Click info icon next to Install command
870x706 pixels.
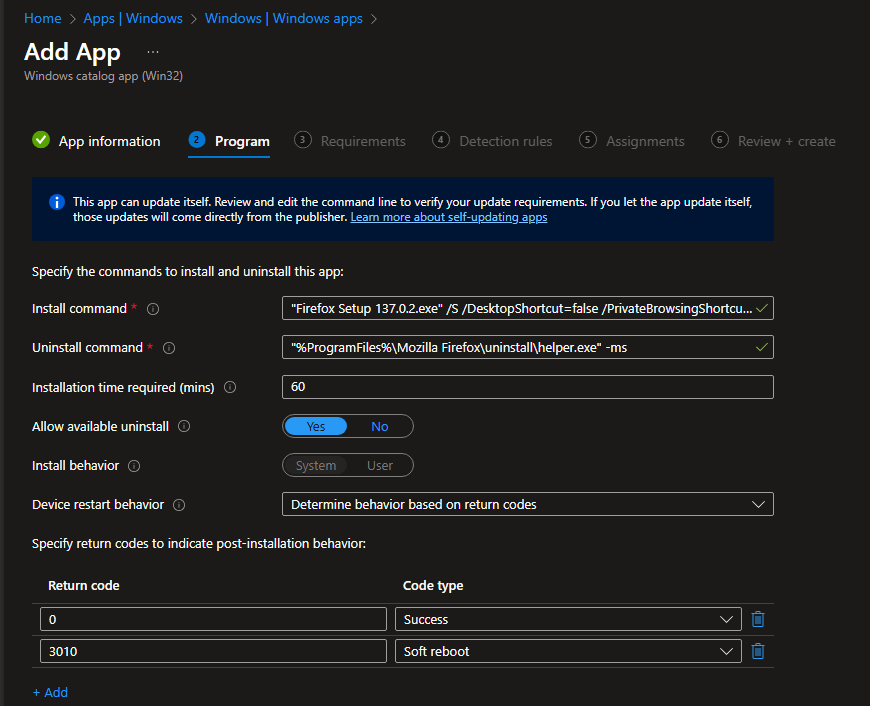pos(153,309)
